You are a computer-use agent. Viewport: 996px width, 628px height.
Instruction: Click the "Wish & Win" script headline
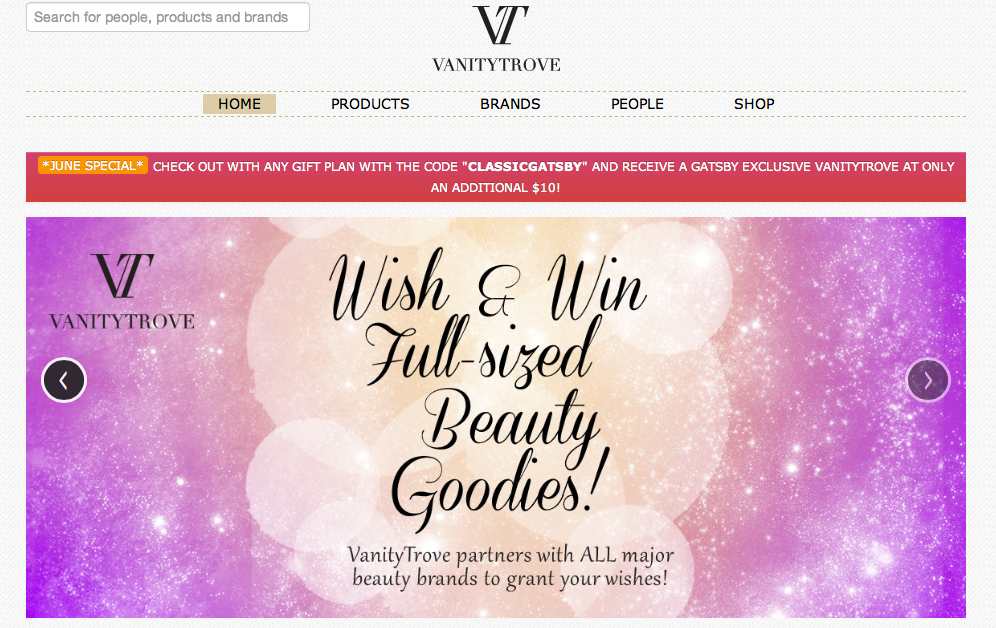pyautogui.click(x=487, y=286)
